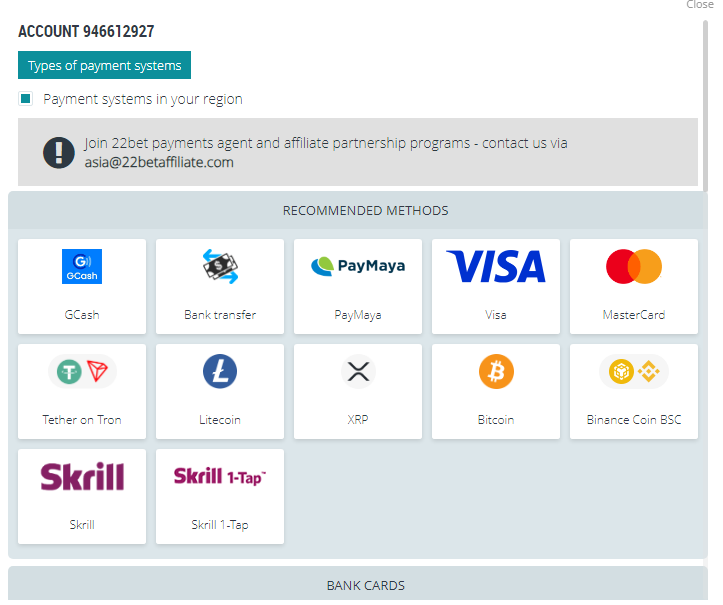Expand the Bank Cards section header
The width and height of the screenshot is (723, 605).
365,585
